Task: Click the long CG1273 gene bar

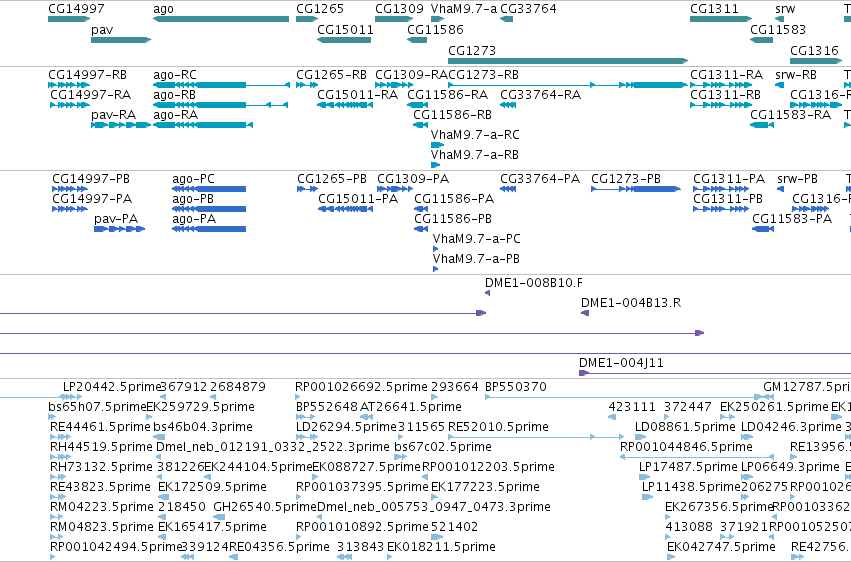Action: 568,61
